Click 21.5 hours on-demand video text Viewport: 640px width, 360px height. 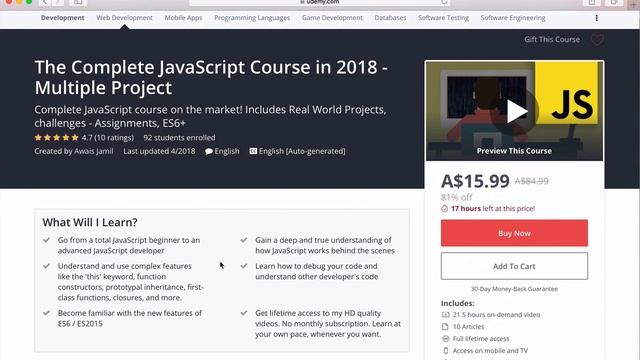point(496,315)
